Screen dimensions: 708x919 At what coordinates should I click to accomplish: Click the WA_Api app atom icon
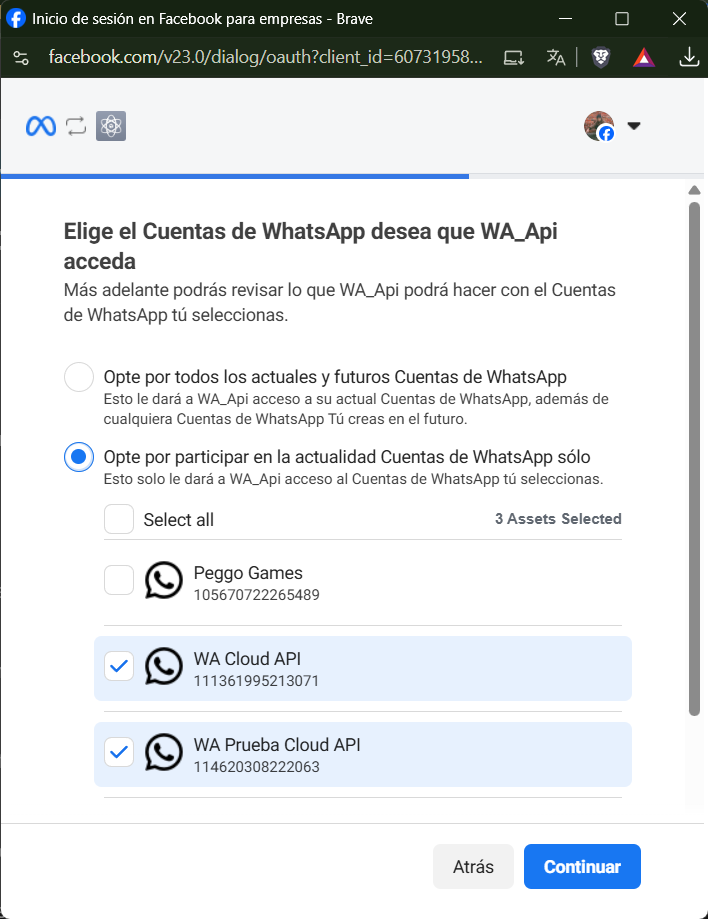[110, 126]
